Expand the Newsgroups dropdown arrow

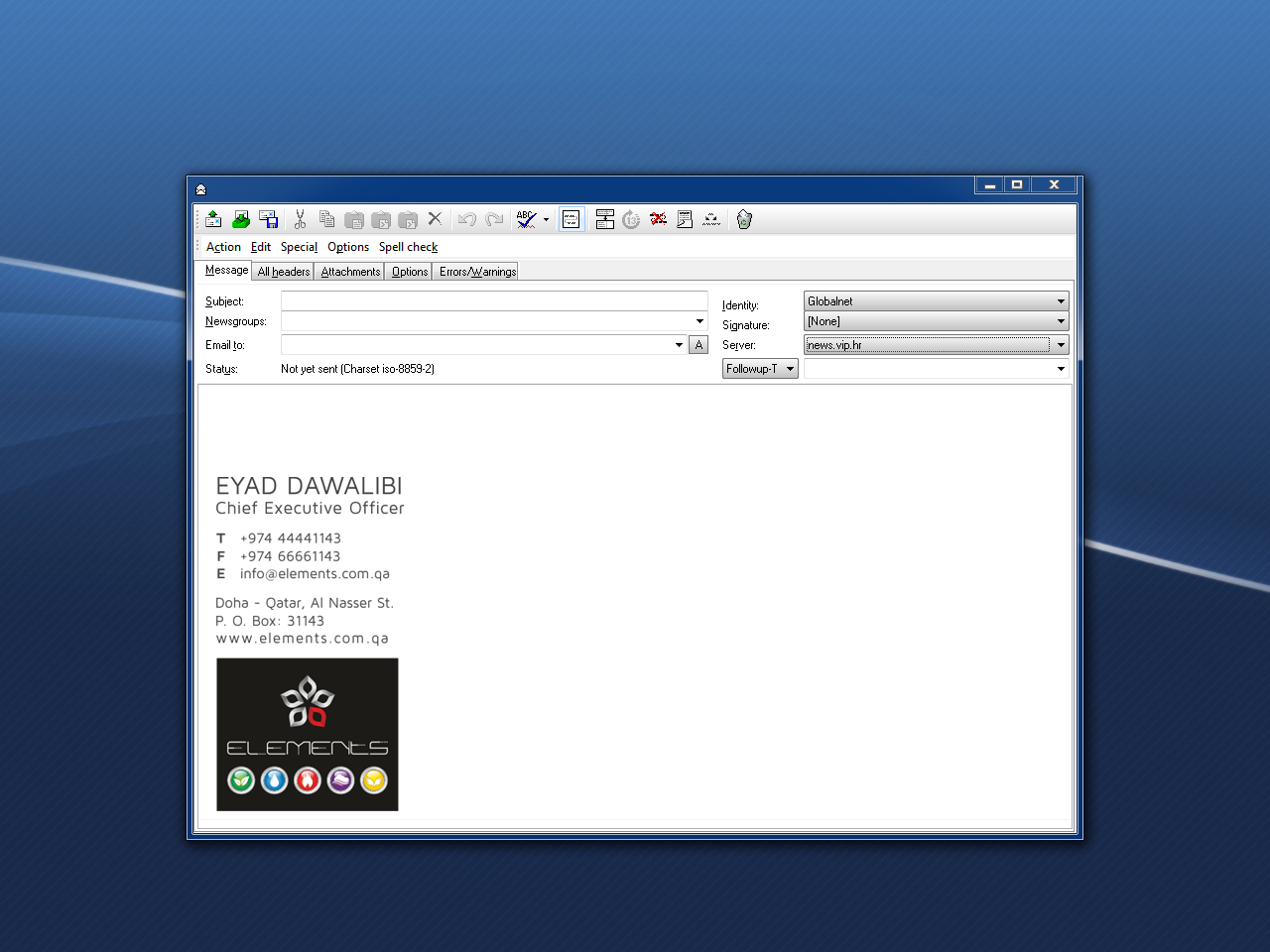click(x=699, y=321)
